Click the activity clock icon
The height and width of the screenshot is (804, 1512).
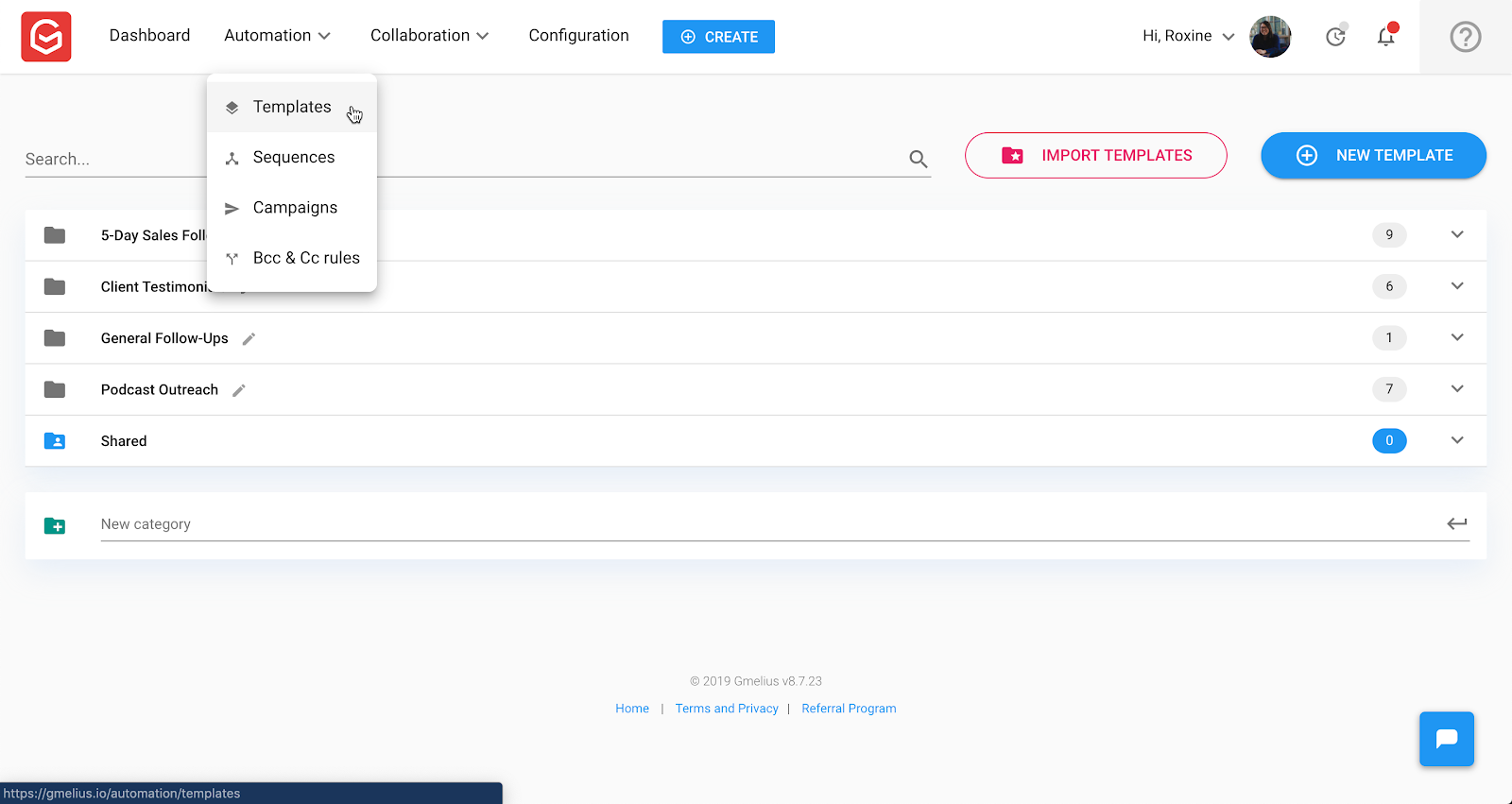(1335, 36)
